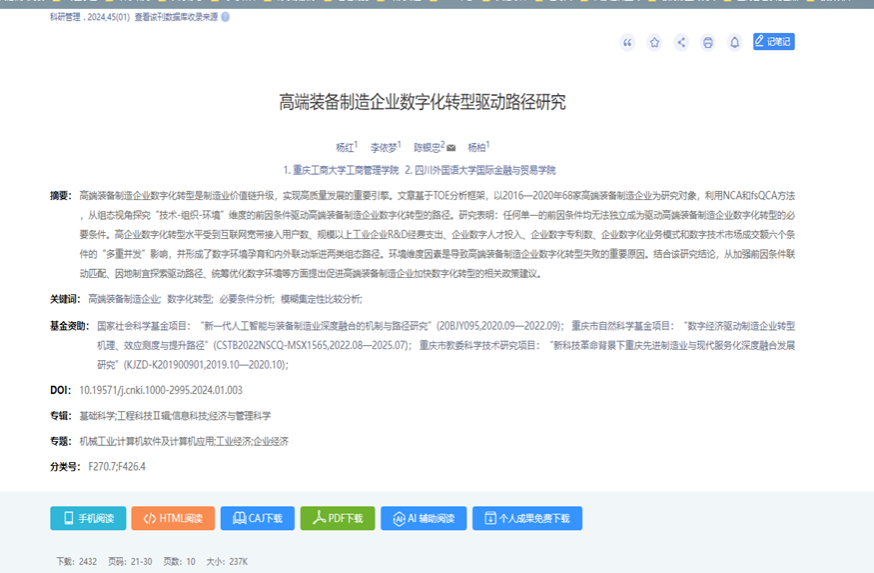Image resolution: width=874 pixels, height=573 pixels.
Task: Open author 李依梦's link
Action: click(384, 147)
